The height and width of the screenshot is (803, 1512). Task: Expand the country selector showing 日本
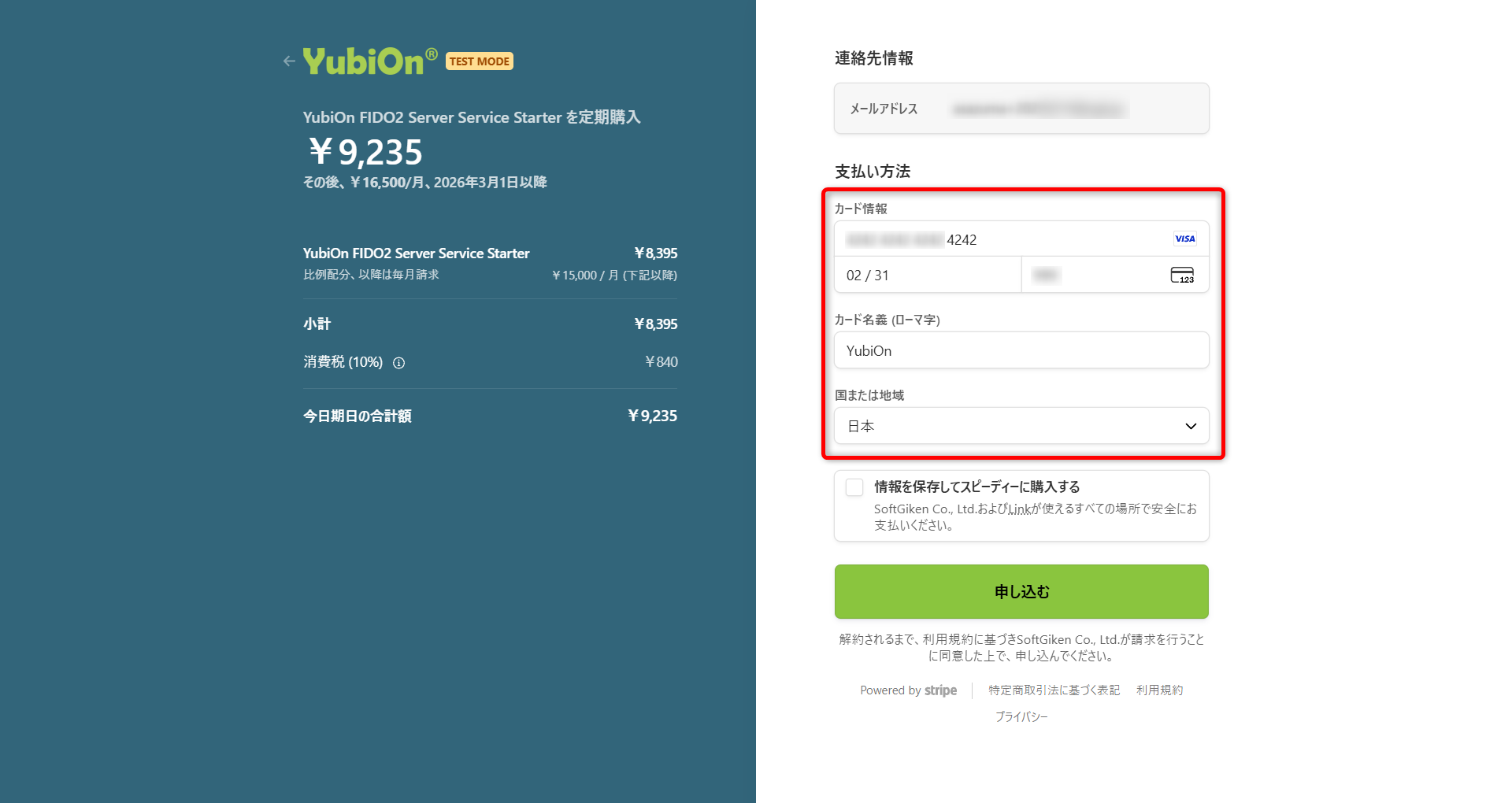click(x=1021, y=426)
